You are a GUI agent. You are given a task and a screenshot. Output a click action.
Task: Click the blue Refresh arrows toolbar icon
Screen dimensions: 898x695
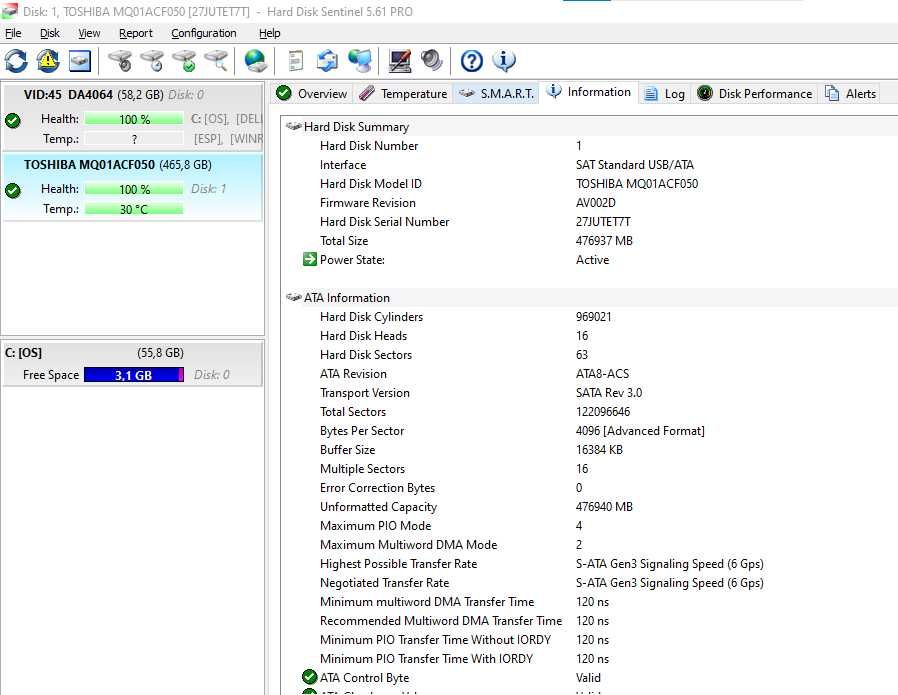click(x=16, y=61)
